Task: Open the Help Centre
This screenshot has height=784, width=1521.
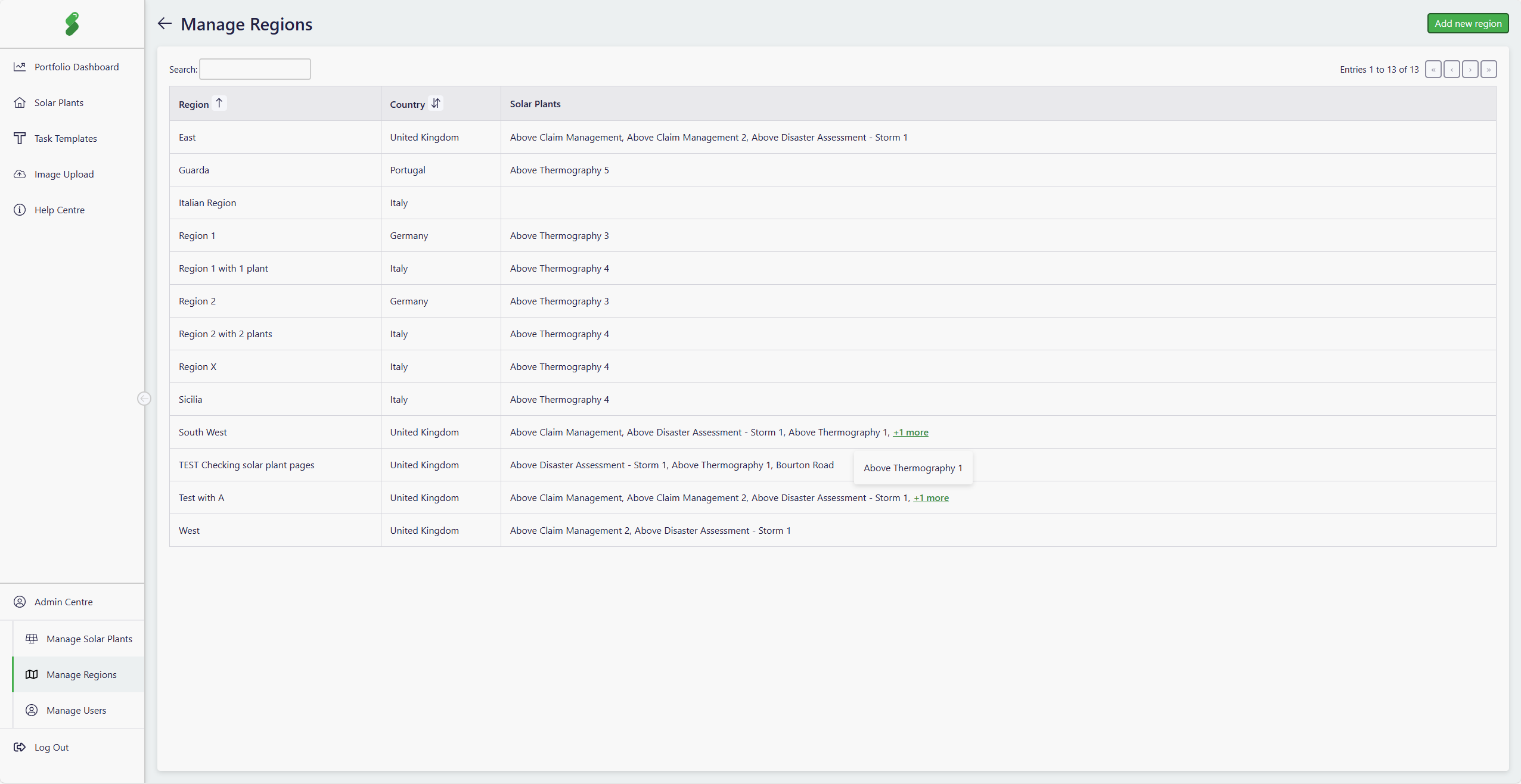Action: tap(59, 210)
